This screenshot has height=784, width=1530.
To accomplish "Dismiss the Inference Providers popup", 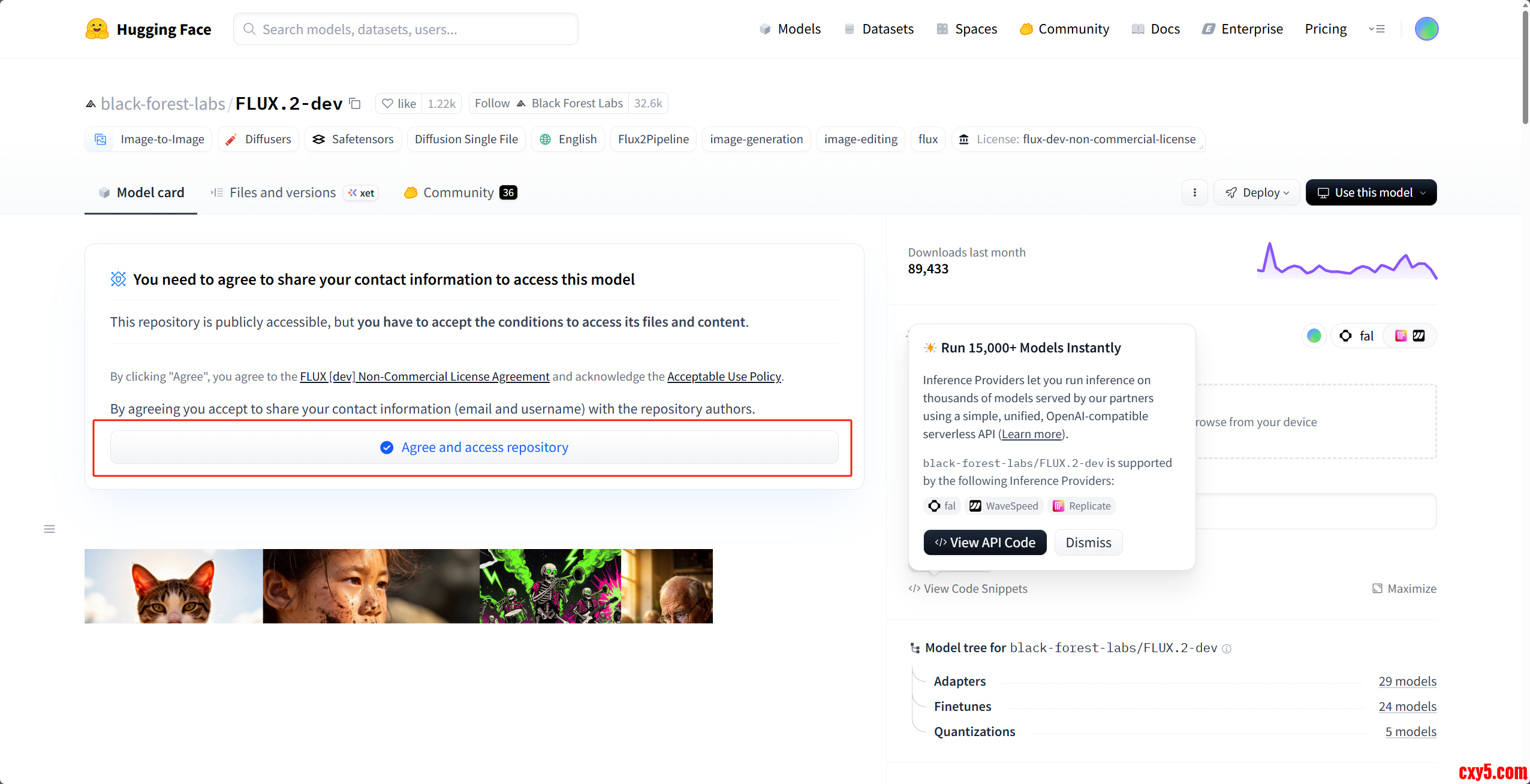I will click(x=1088, y=542).
